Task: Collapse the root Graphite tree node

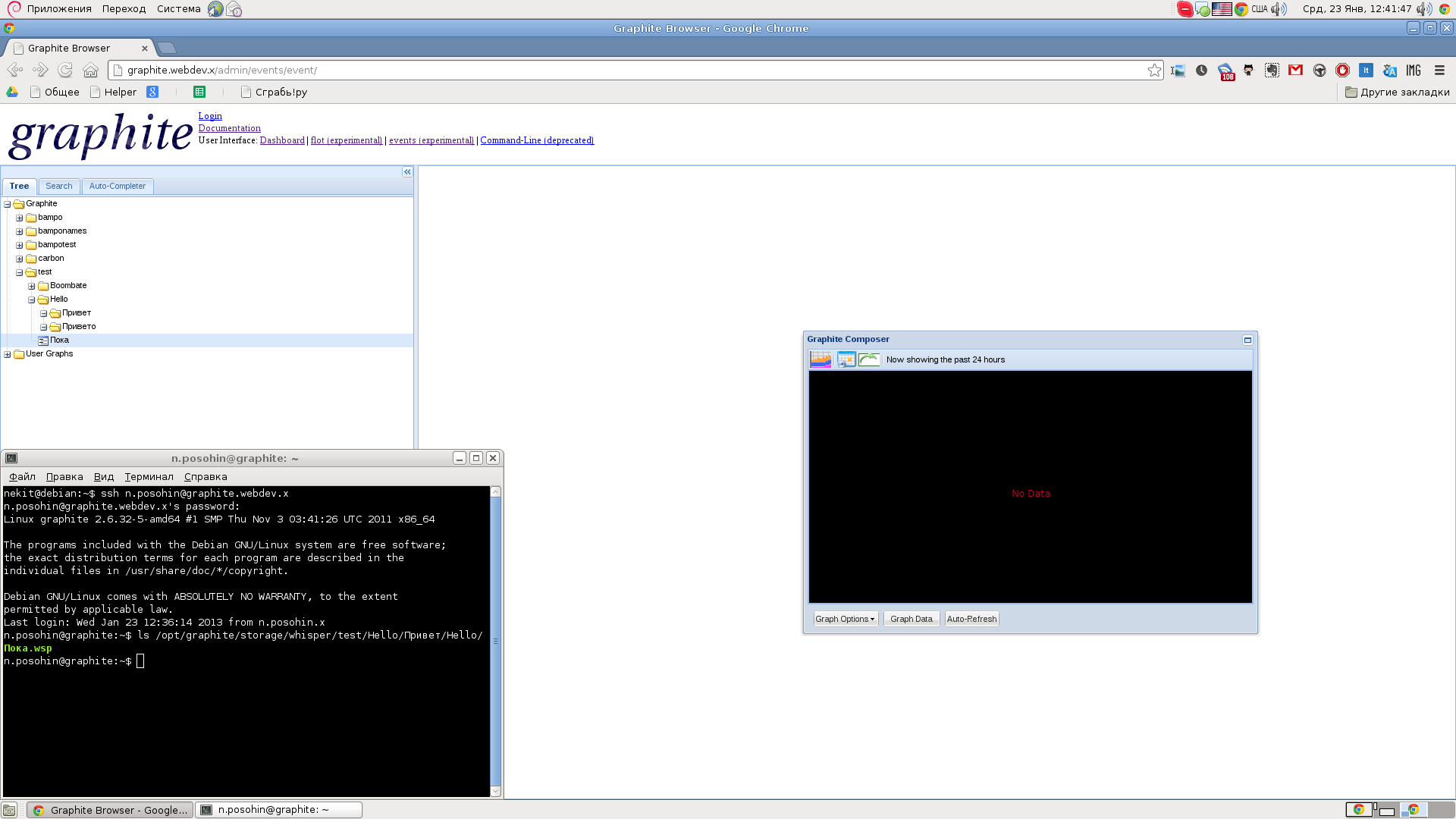Action: pyautogui.click(x=8, y=204)
